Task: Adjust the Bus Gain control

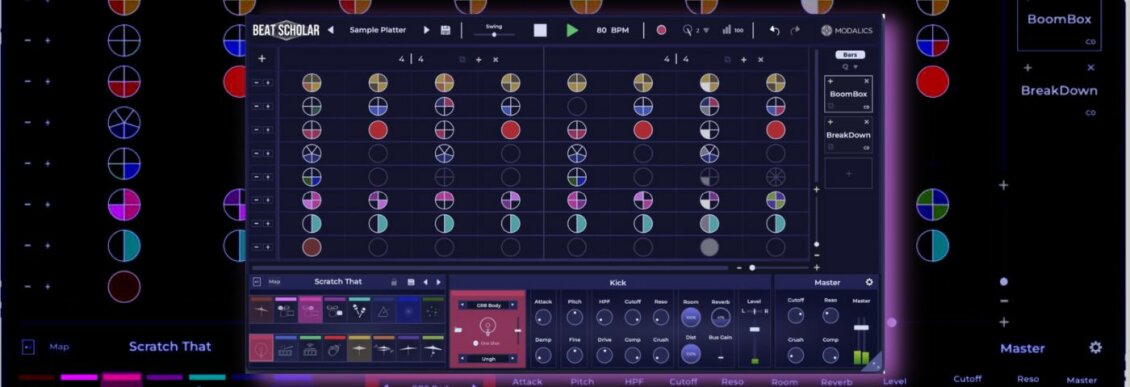Action: [x=721, y=357]
